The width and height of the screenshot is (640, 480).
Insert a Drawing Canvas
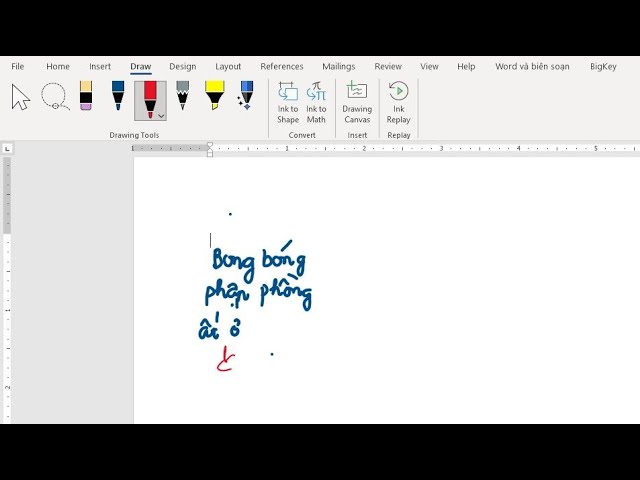tap(357, 102)
